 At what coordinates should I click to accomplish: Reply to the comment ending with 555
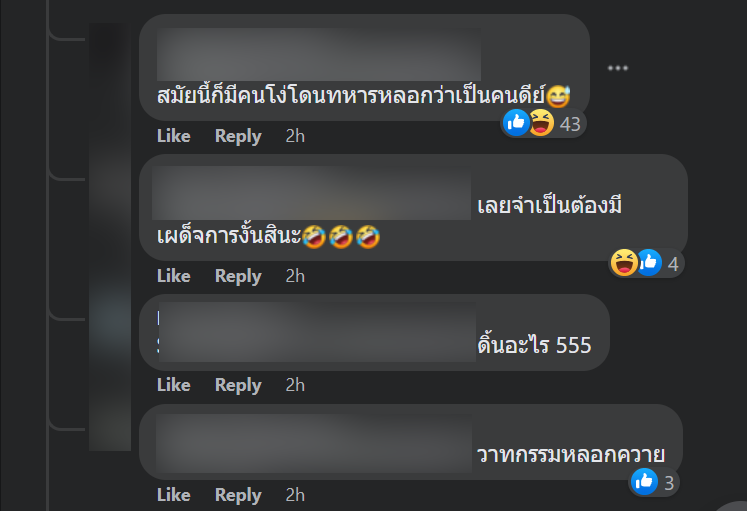tap(238, 385)
